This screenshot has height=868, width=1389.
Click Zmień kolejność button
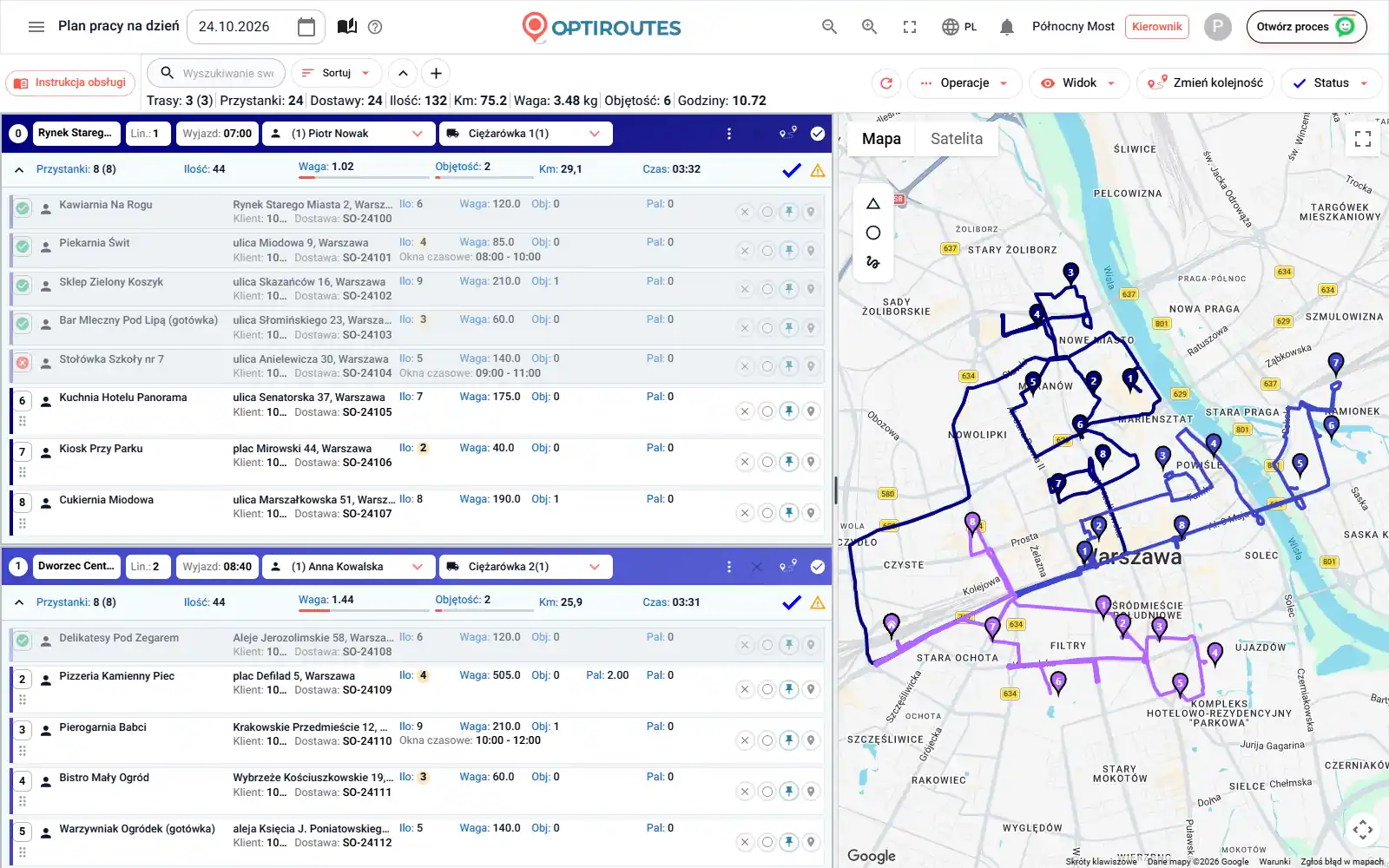coord(1205,83)
